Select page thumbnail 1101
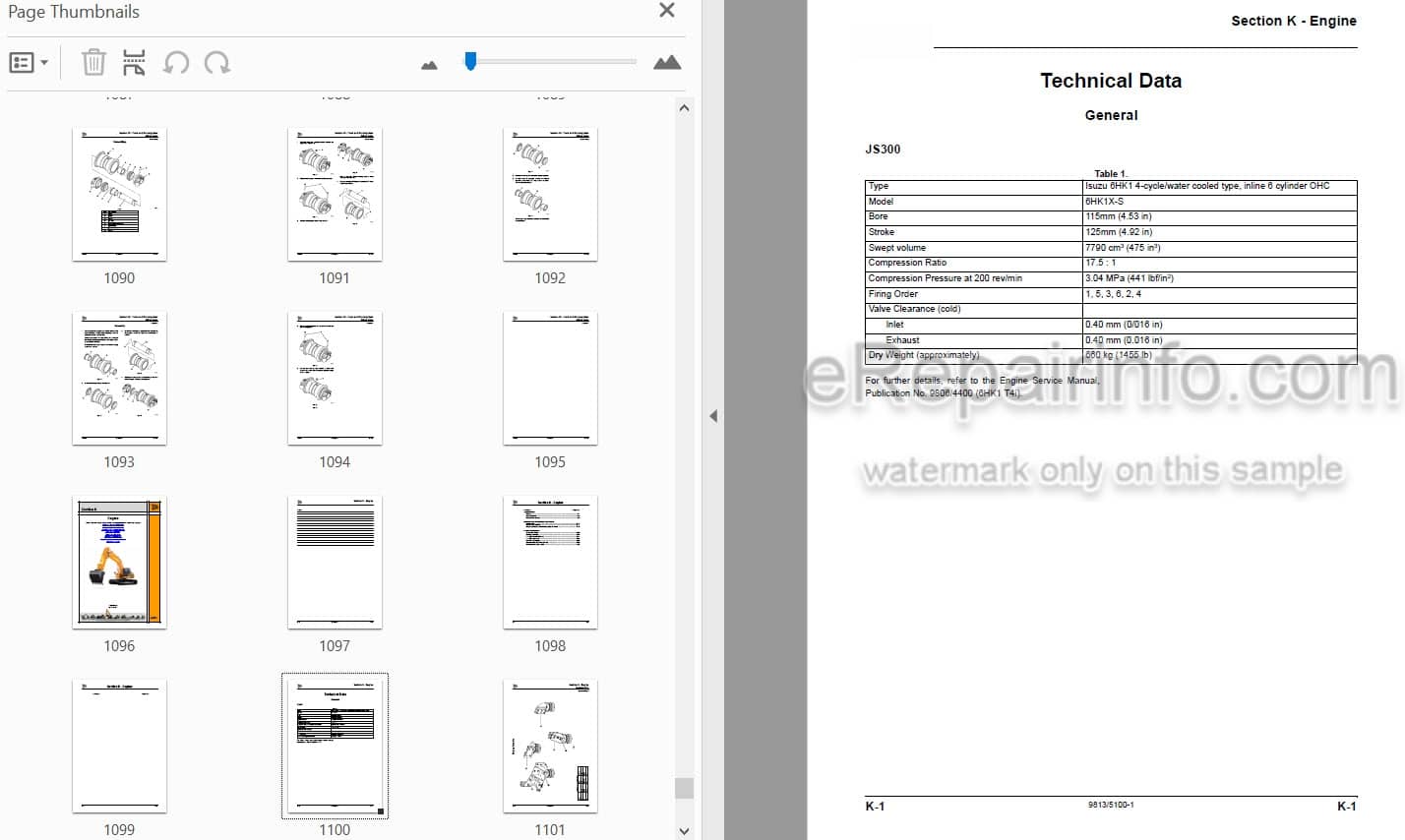 (x=550, y=747)
